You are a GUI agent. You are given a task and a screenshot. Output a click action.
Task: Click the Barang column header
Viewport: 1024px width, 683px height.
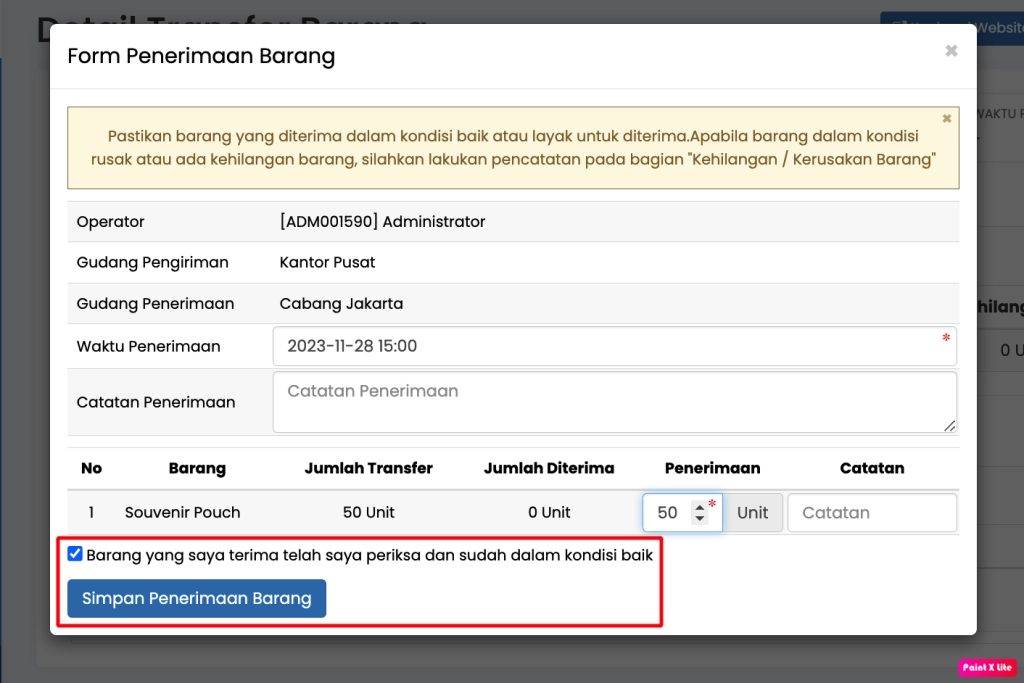[x=197, y=468]
